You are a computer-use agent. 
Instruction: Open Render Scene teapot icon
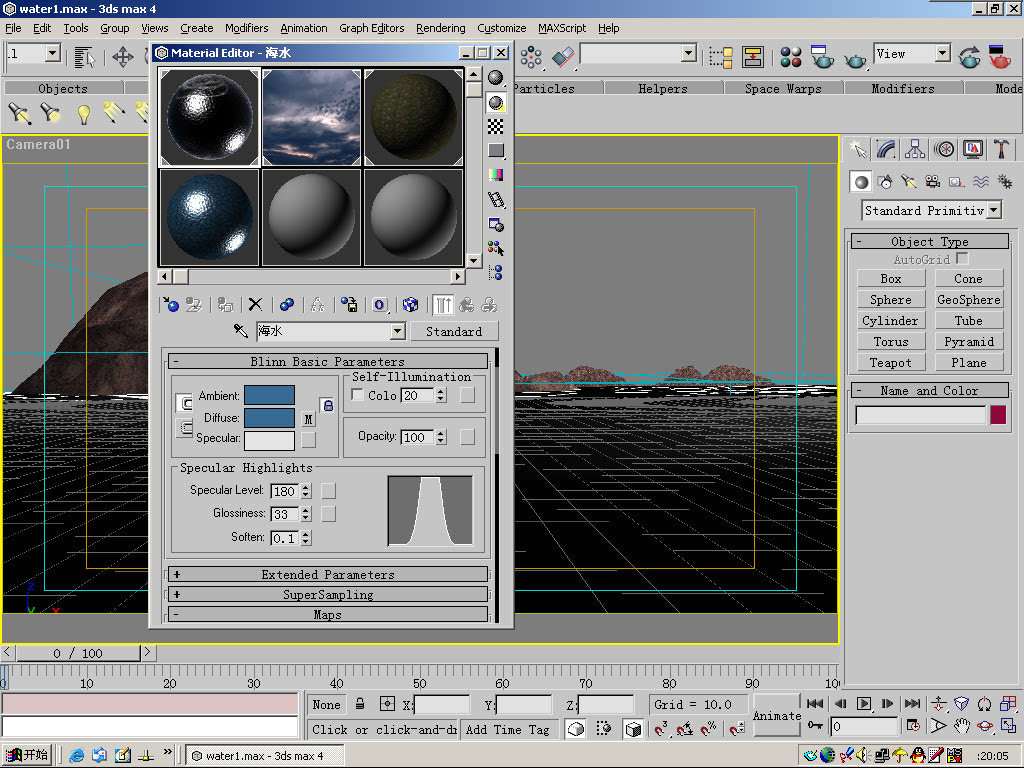pyautogui.click(x=822, y=57)
